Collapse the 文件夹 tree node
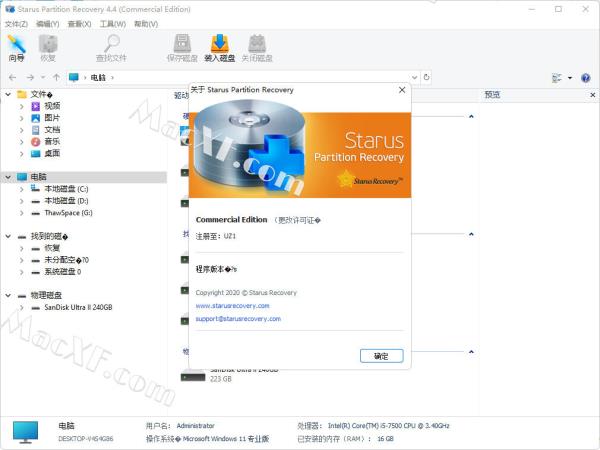600x450 pixels. coord(8,94)
